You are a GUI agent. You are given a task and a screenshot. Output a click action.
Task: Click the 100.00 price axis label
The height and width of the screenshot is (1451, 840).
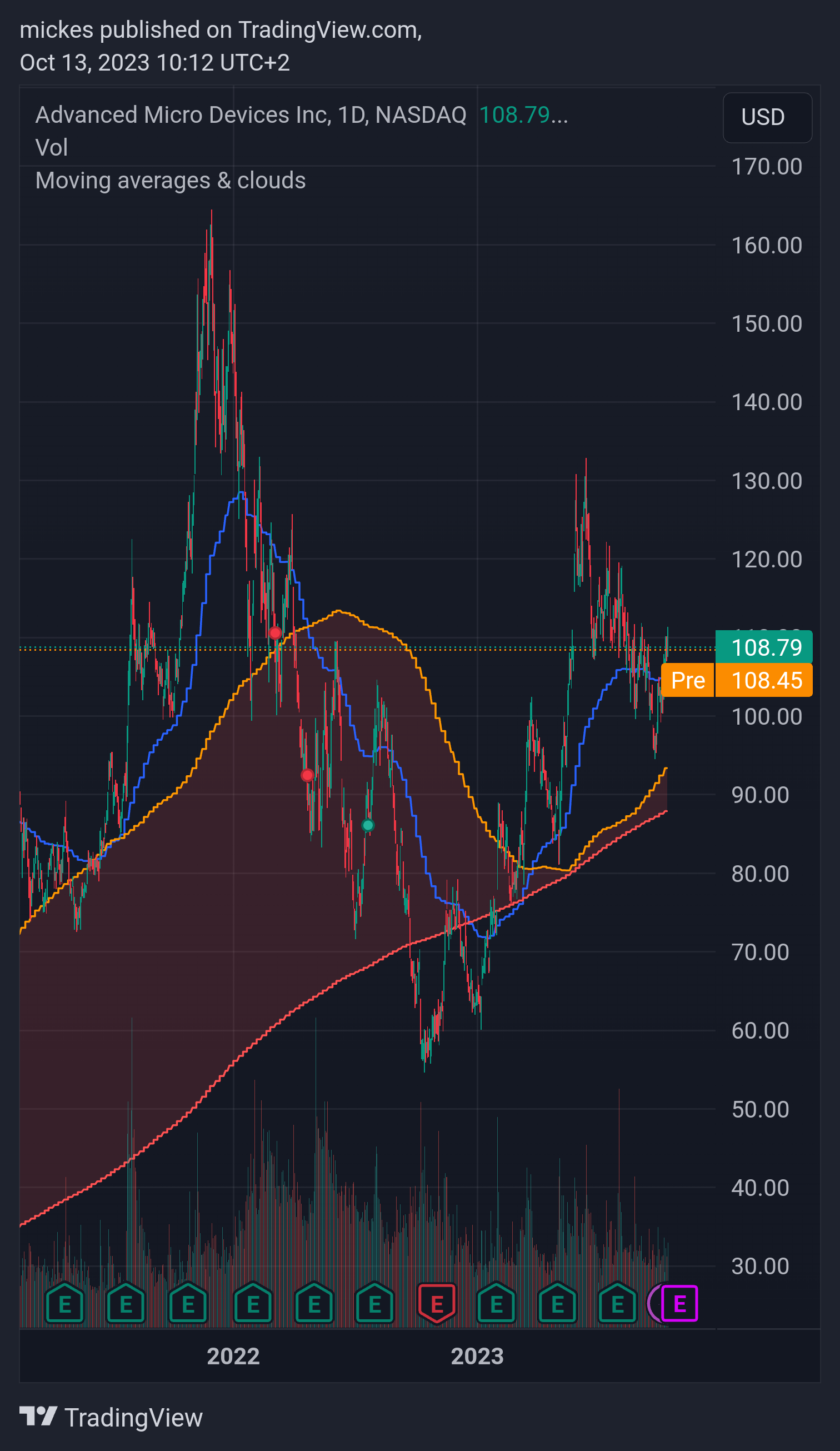pyautogui.click(x=766, y=716)
